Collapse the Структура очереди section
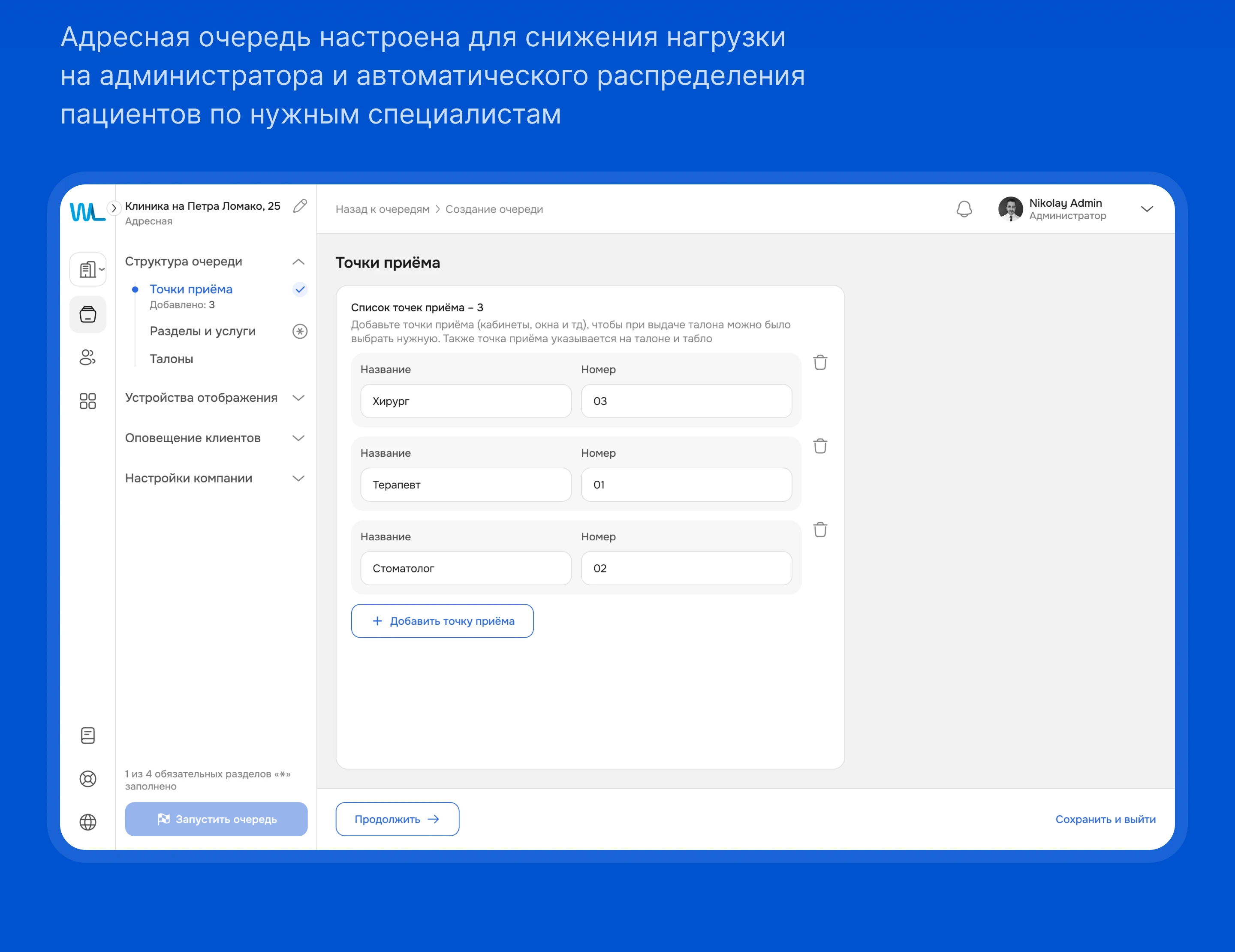Viewport: 1235px width, 952px height. [x=298, y=262]
